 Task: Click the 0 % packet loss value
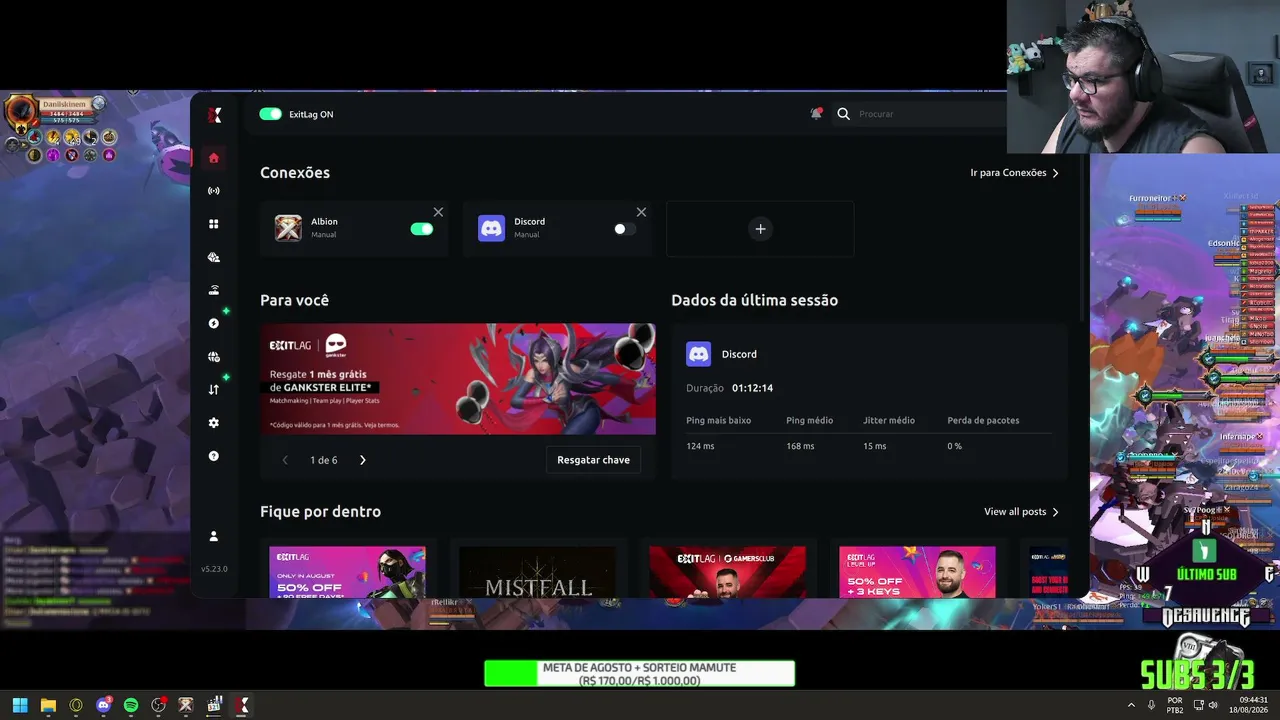click(955, 446)
